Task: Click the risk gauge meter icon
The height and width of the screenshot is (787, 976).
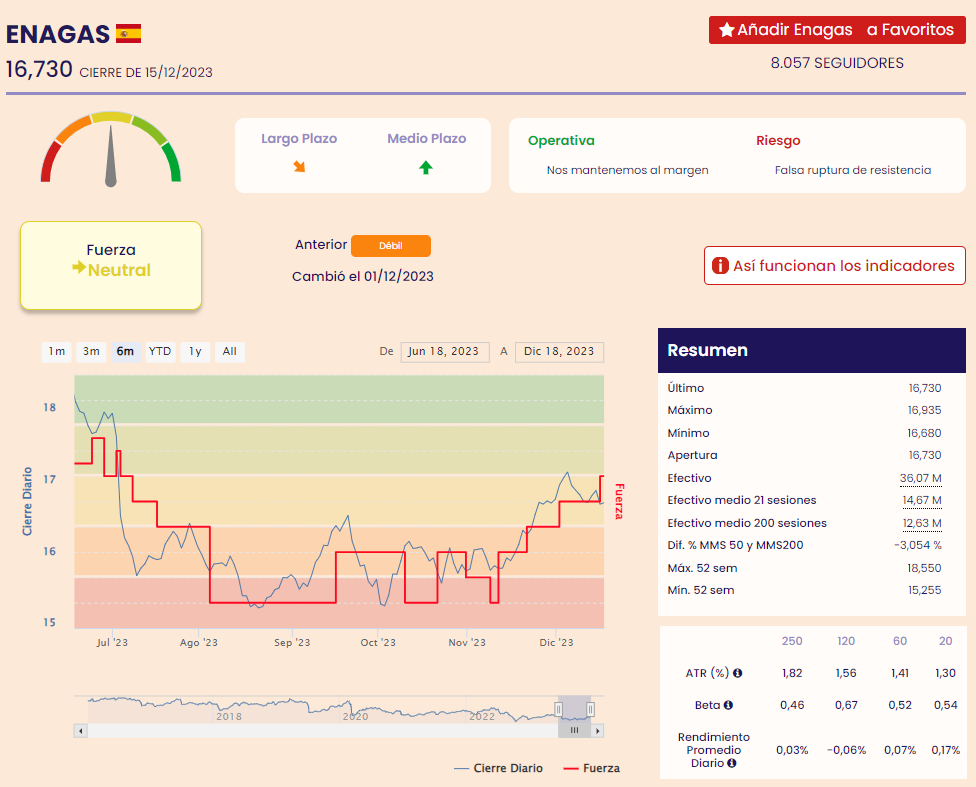Action: point(111,150)
